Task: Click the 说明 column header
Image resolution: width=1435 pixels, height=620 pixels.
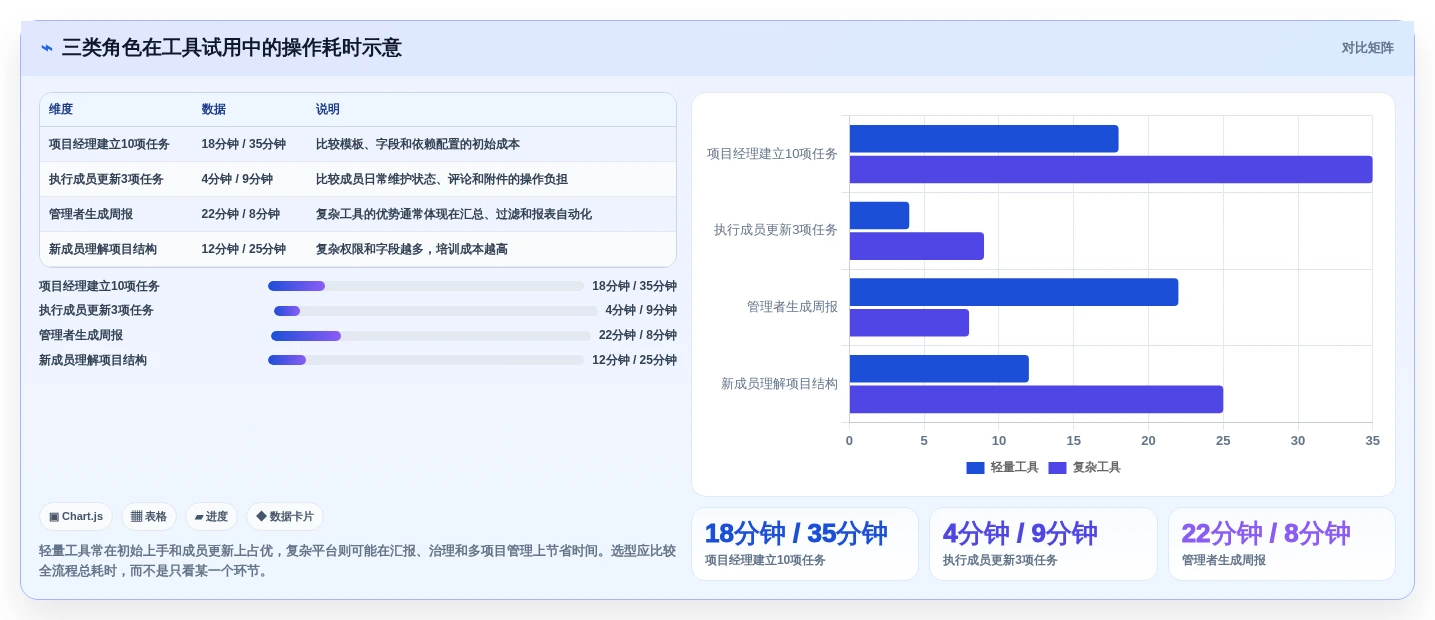Action: pos(328,110)
